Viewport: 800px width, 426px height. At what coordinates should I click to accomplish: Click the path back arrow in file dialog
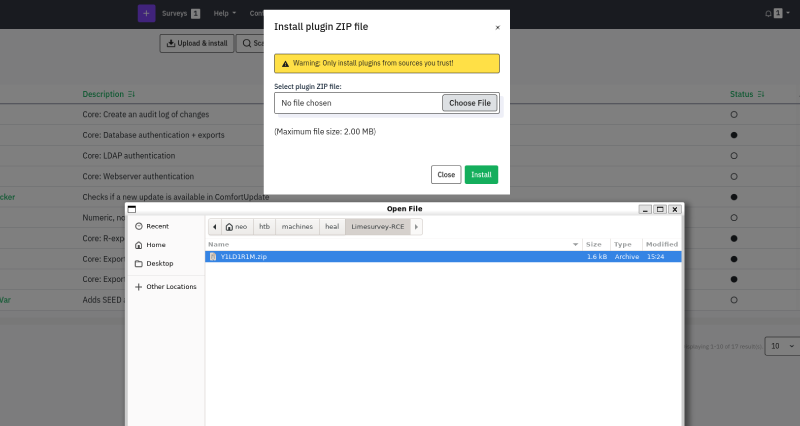[215, 227]
